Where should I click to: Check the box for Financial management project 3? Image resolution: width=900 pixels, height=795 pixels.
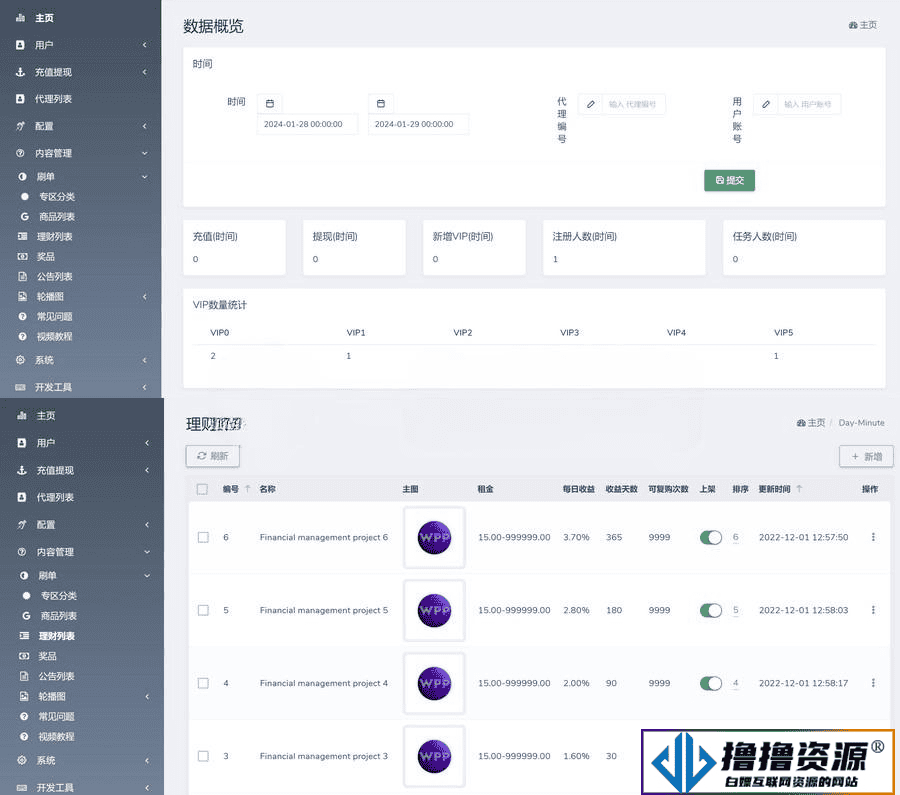coord(203,756)
